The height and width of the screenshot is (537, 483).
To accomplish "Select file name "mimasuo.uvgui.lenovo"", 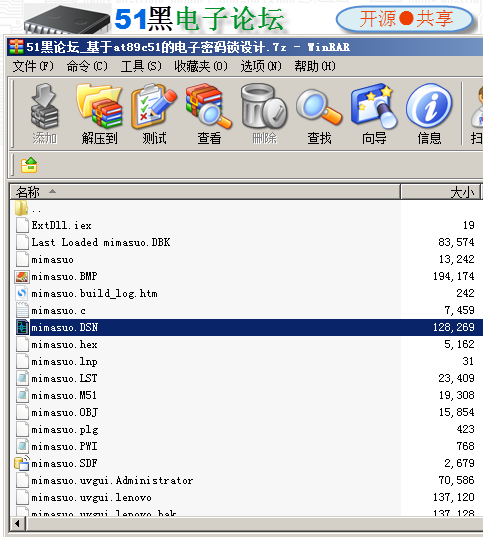I will coord(91,498).
